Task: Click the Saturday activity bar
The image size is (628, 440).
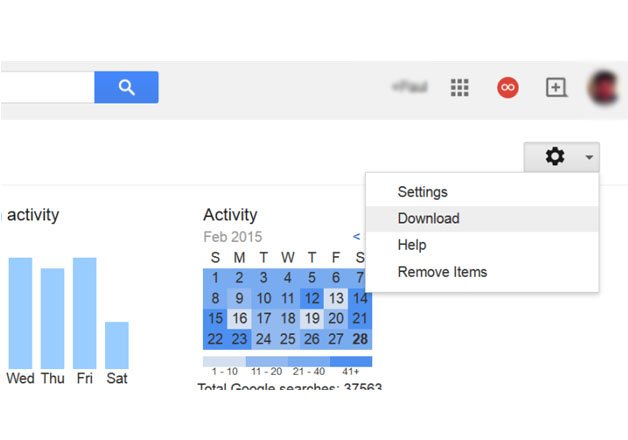Action: [x=117, y=345]
